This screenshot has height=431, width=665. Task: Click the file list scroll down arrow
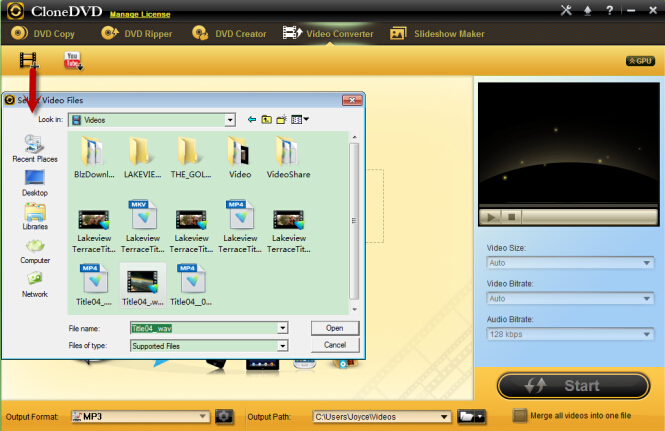click(x=355, y=310)
